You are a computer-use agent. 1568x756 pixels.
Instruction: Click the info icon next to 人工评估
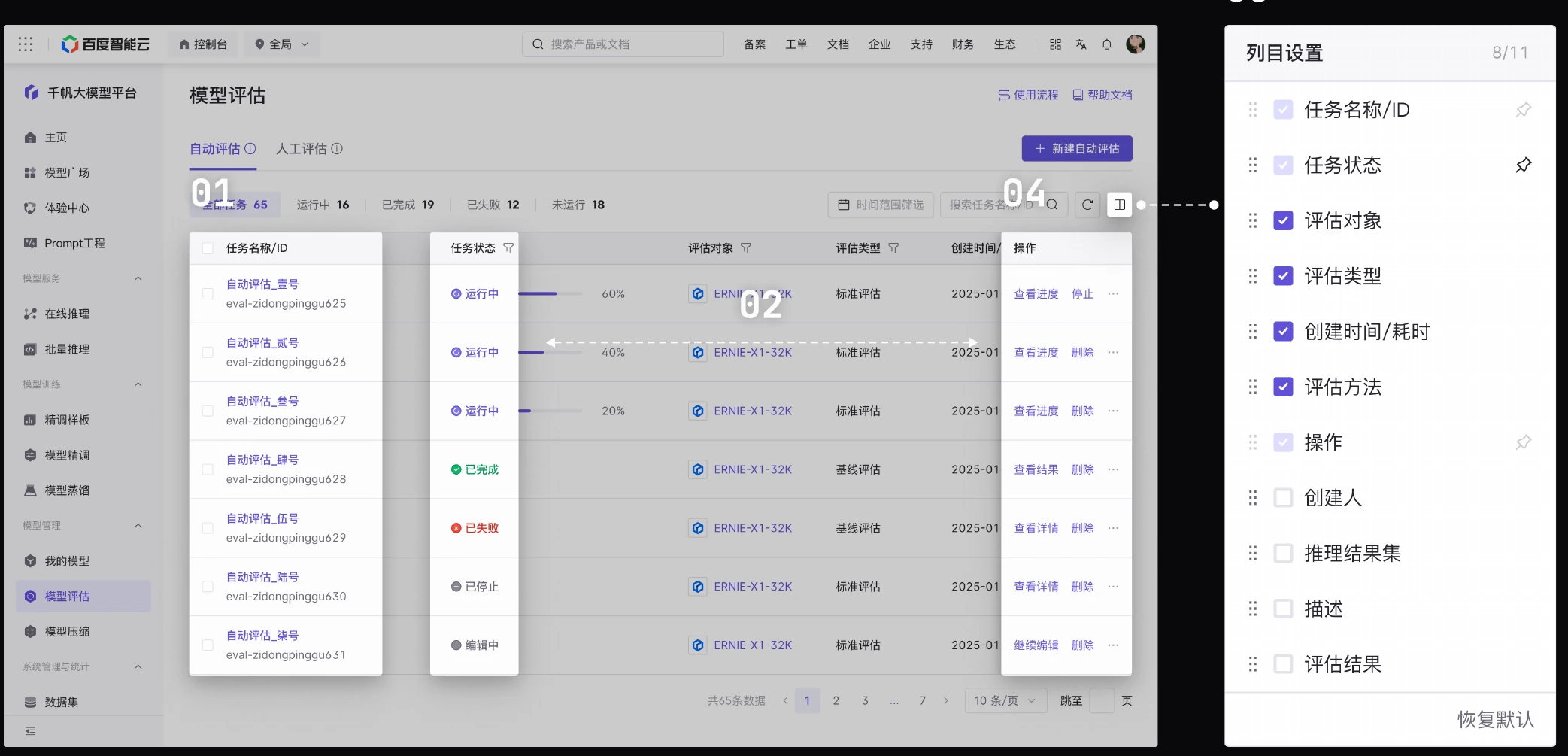coord(337,149)
